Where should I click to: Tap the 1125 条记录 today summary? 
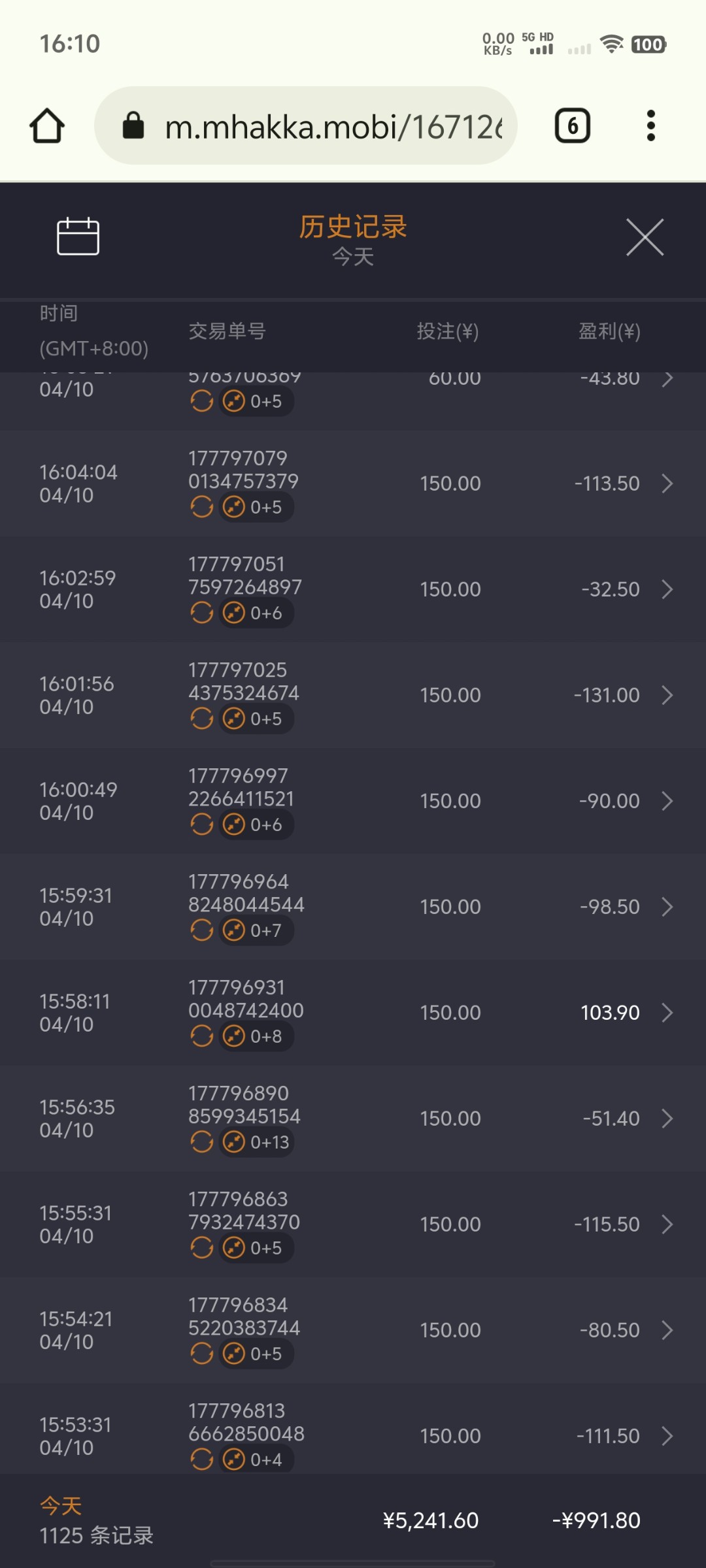96,1535
